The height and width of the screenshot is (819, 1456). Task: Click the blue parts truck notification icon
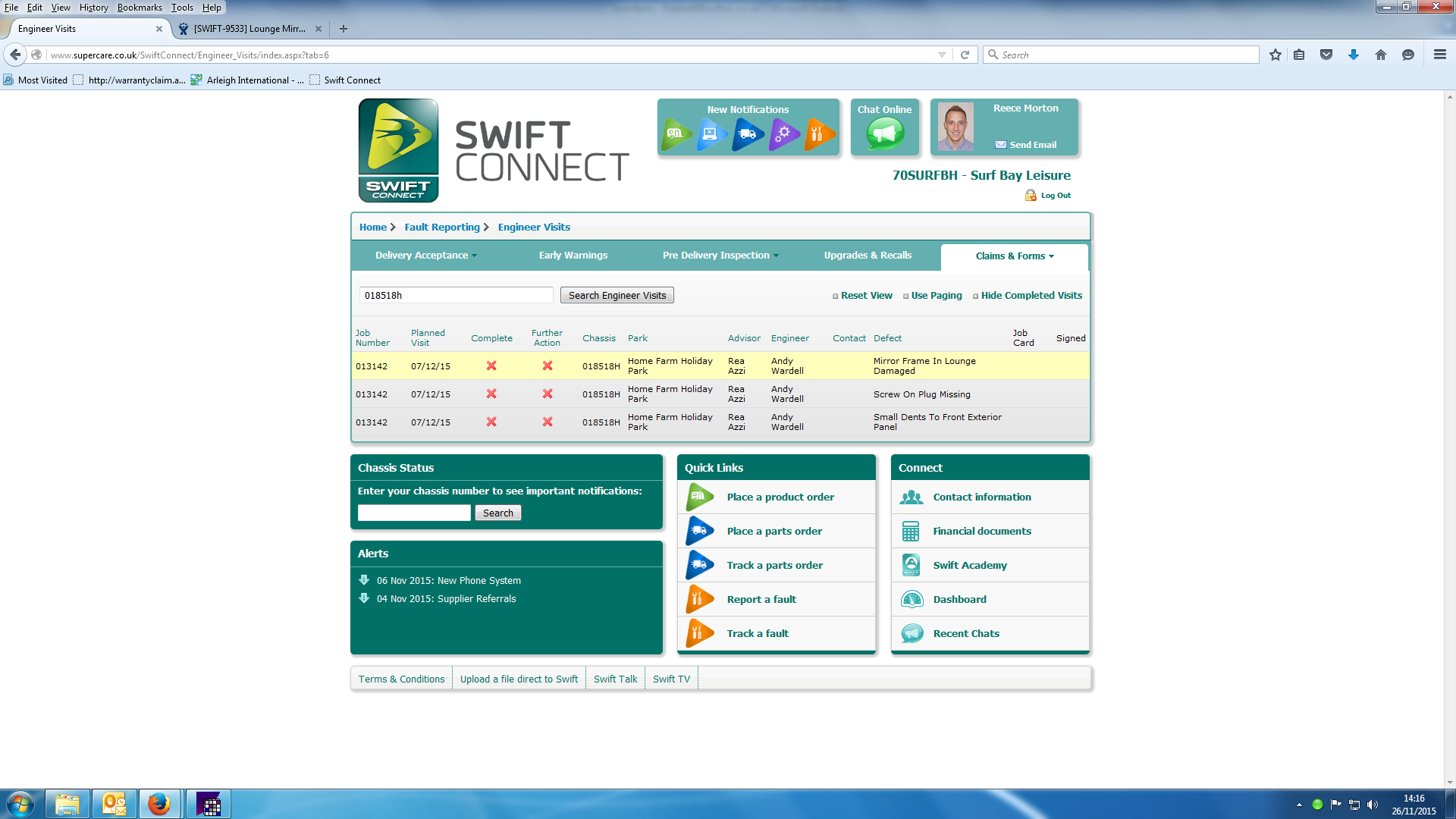[x=748, y=134]
